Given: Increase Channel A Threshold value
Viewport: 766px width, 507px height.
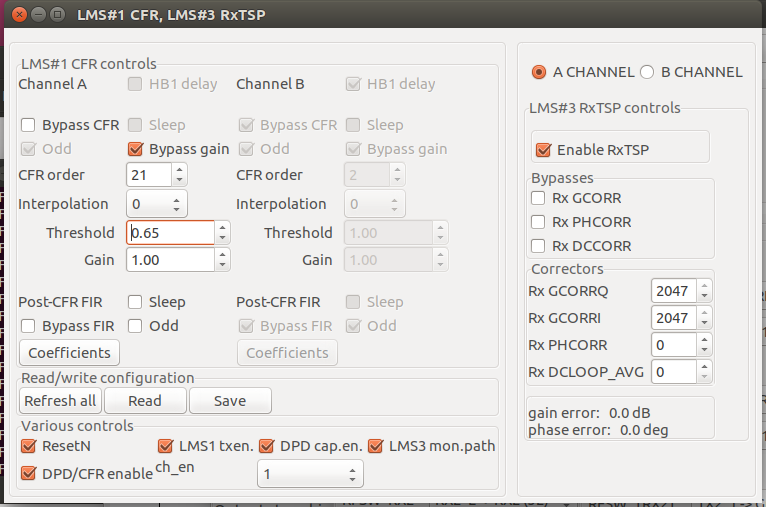Looking at the screenshot, I should tap(222, 228).
